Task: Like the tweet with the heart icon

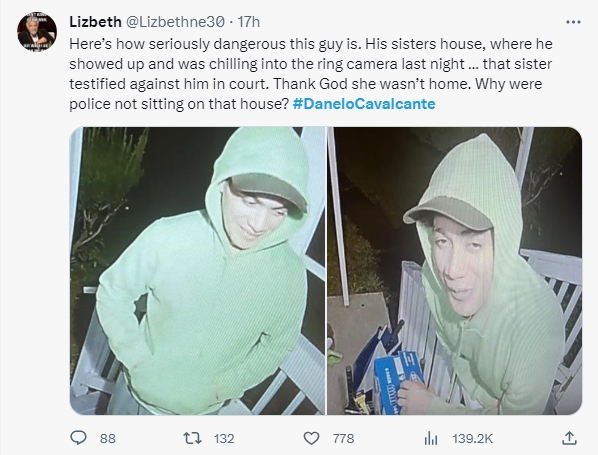Action: pyautogui.click(x=311, y=438)
